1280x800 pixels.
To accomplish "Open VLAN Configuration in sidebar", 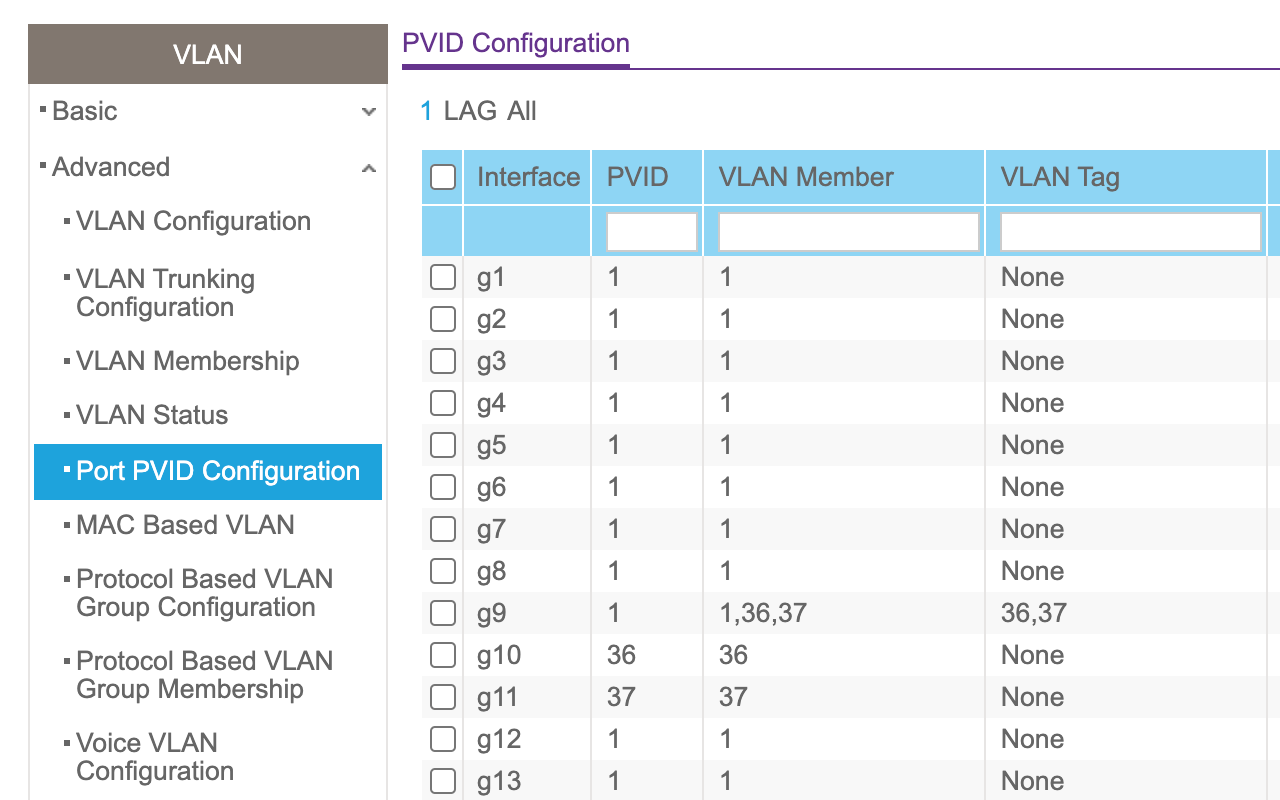I will [x=193, y=221].
